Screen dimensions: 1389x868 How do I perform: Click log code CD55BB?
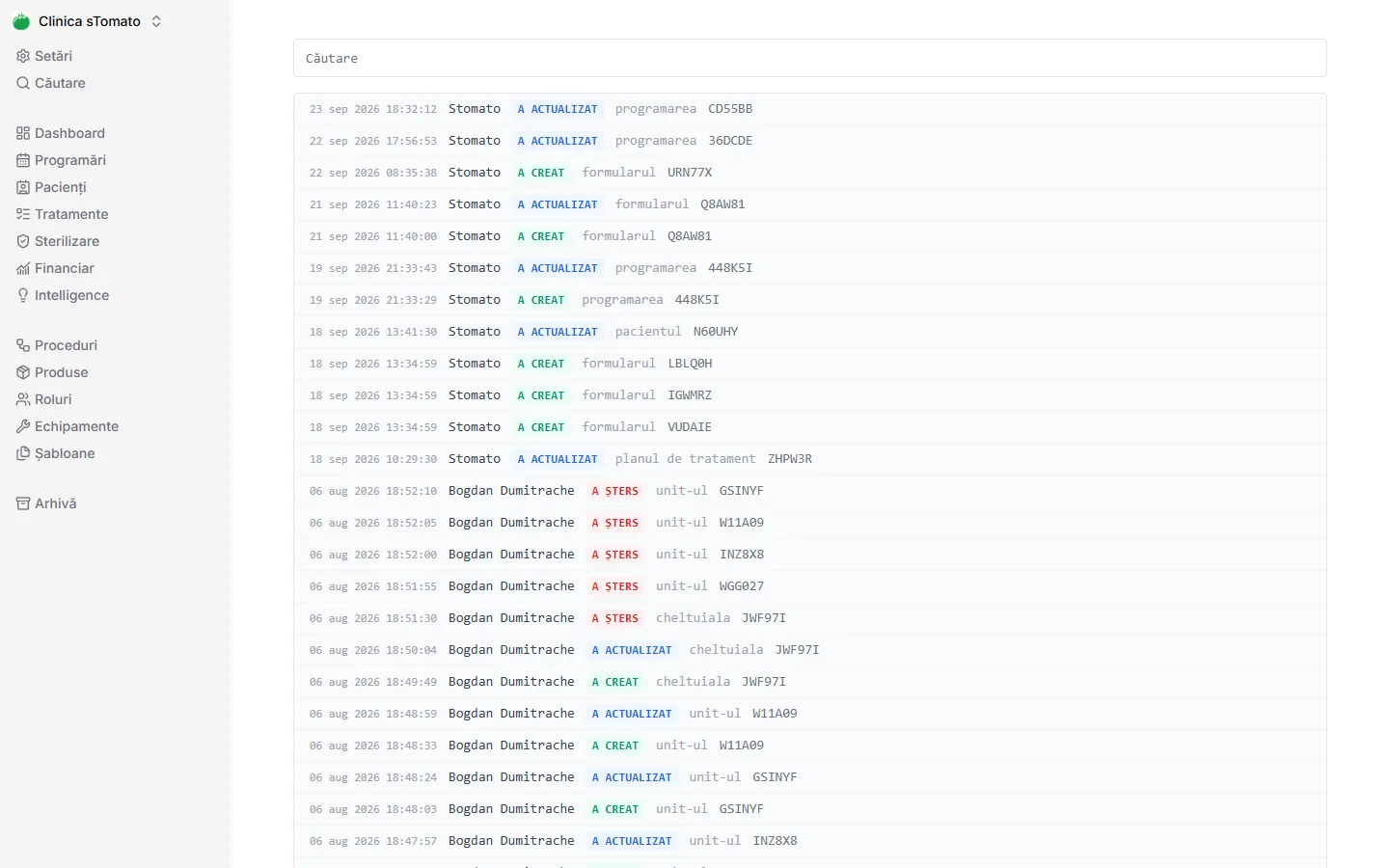pos(730,109)
